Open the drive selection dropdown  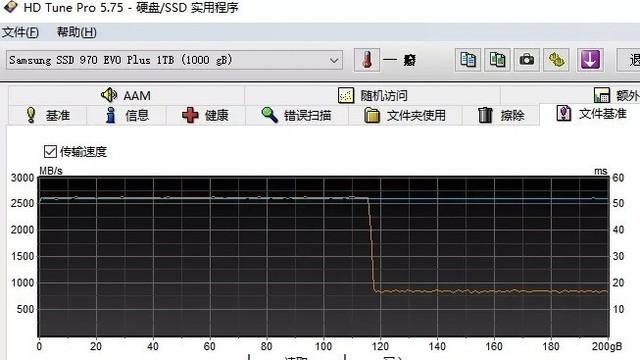[x=174, y=60]
